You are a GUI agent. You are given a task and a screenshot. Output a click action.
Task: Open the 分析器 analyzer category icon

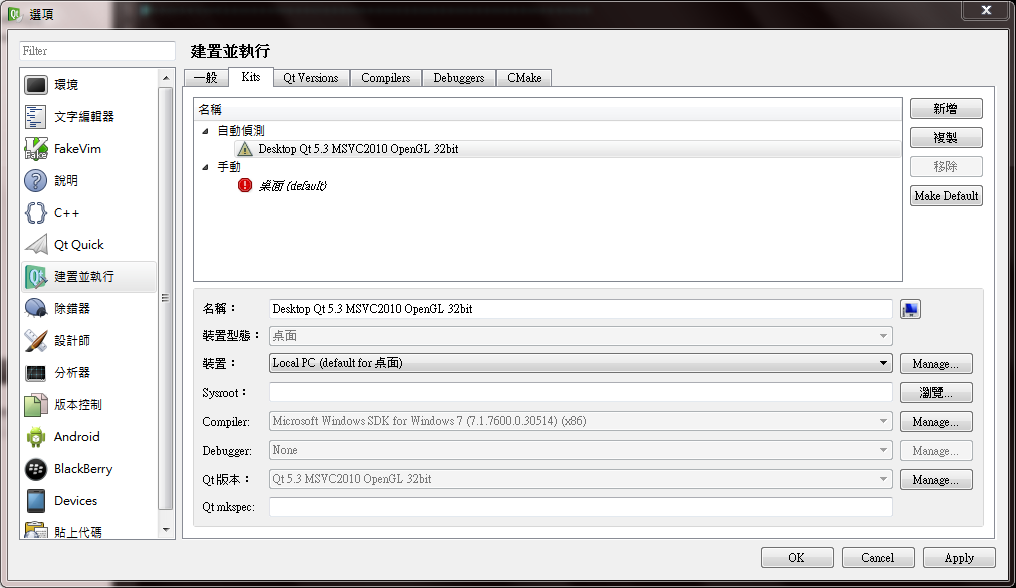36,373
